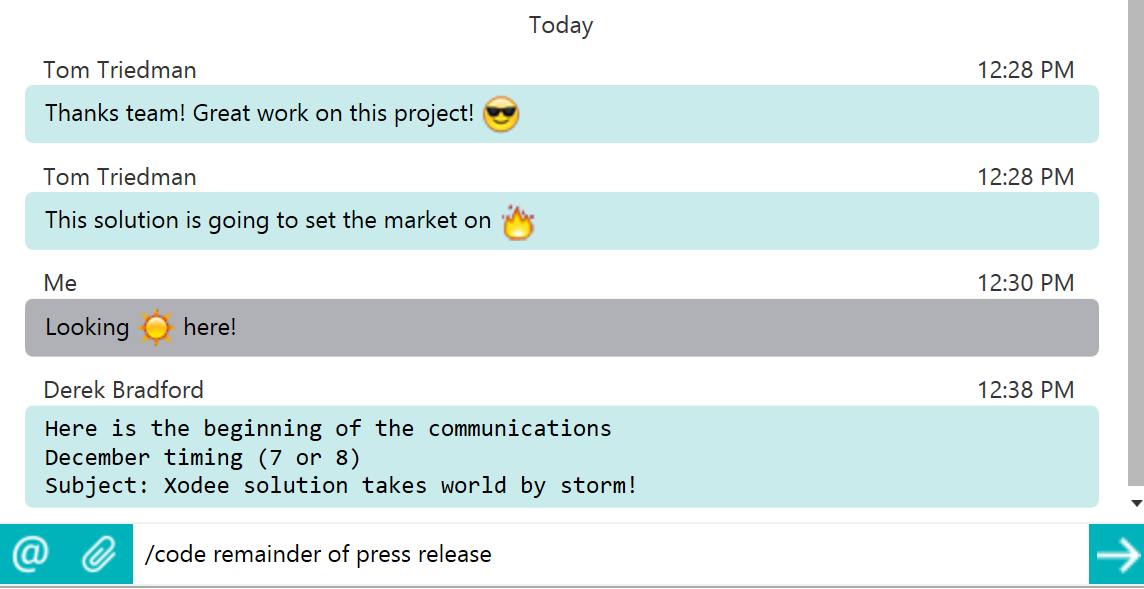1144x589 pixels.
Task: Select the 'set the market on' message
Action: pos(562,221)
